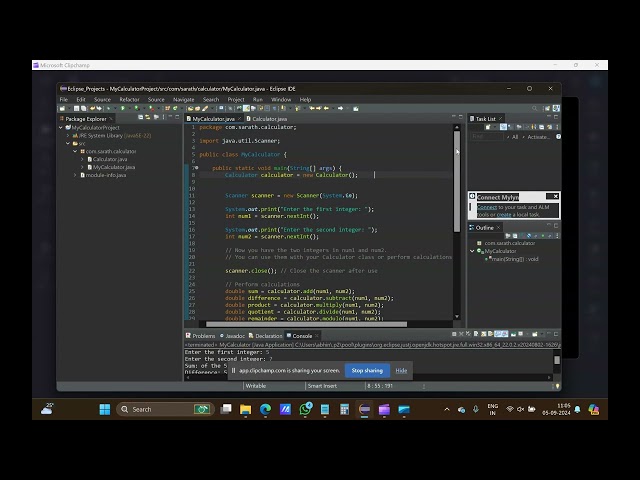Collapse com.sarath.calculator package node
This screenshot has width=640, height=480.
(75, 151)
